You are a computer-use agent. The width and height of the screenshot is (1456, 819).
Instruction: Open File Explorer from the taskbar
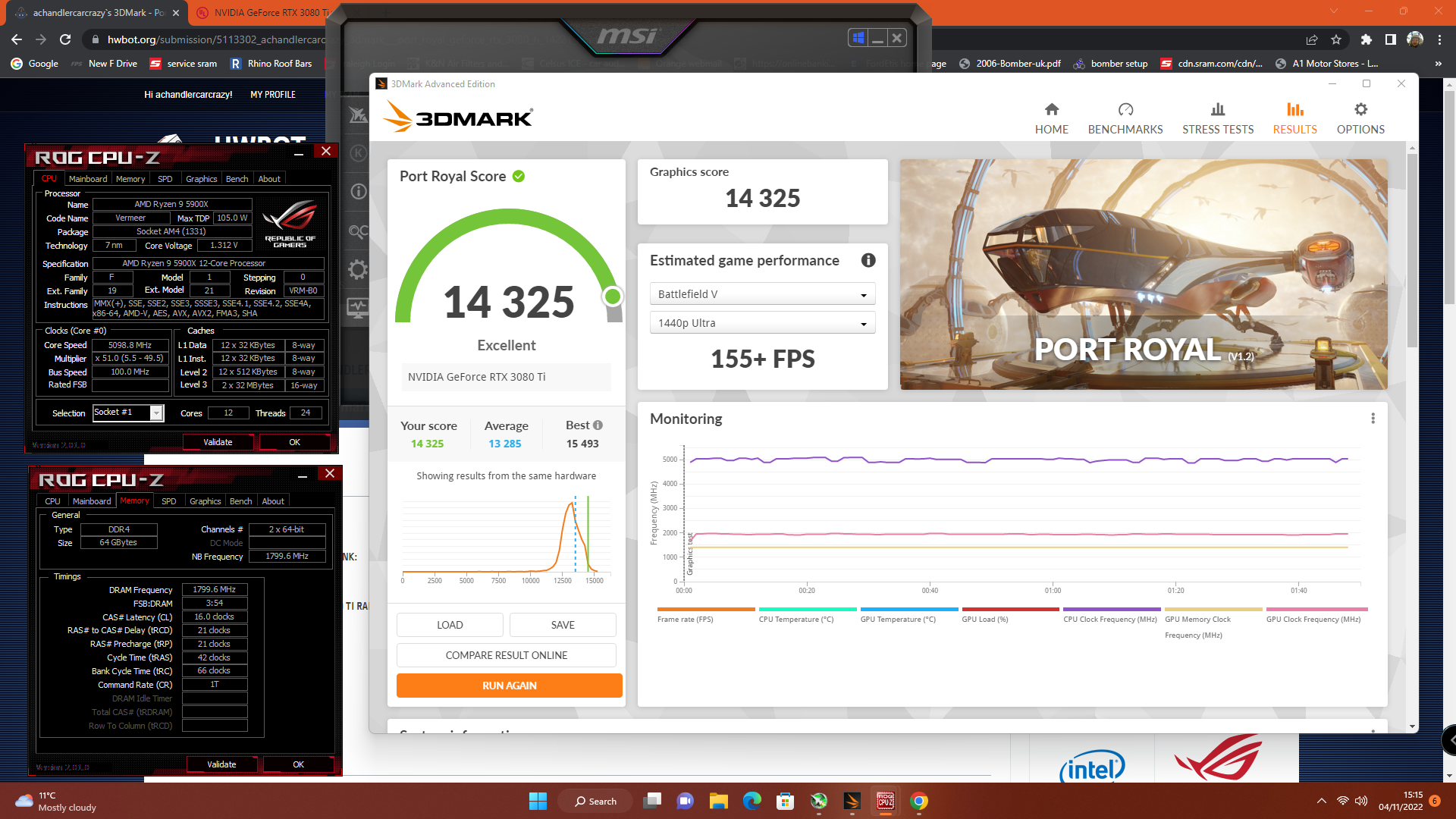(x=718, y=801)
